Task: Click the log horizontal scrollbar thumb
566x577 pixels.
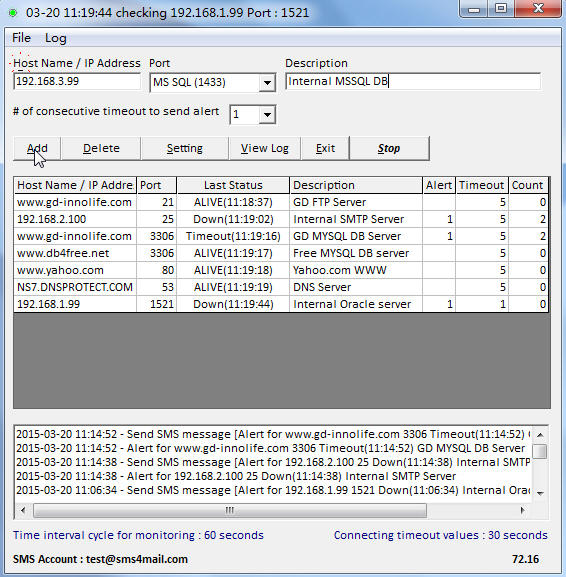Action: [230, 510]
